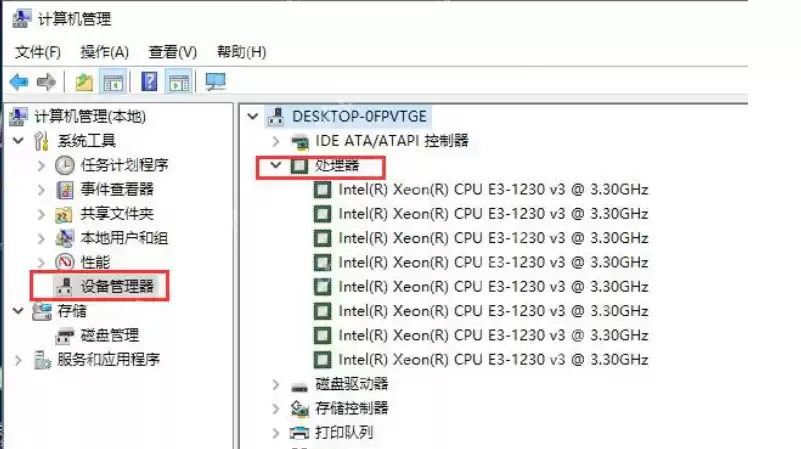Click the Up one level folder icon

(x=85, y=82)
